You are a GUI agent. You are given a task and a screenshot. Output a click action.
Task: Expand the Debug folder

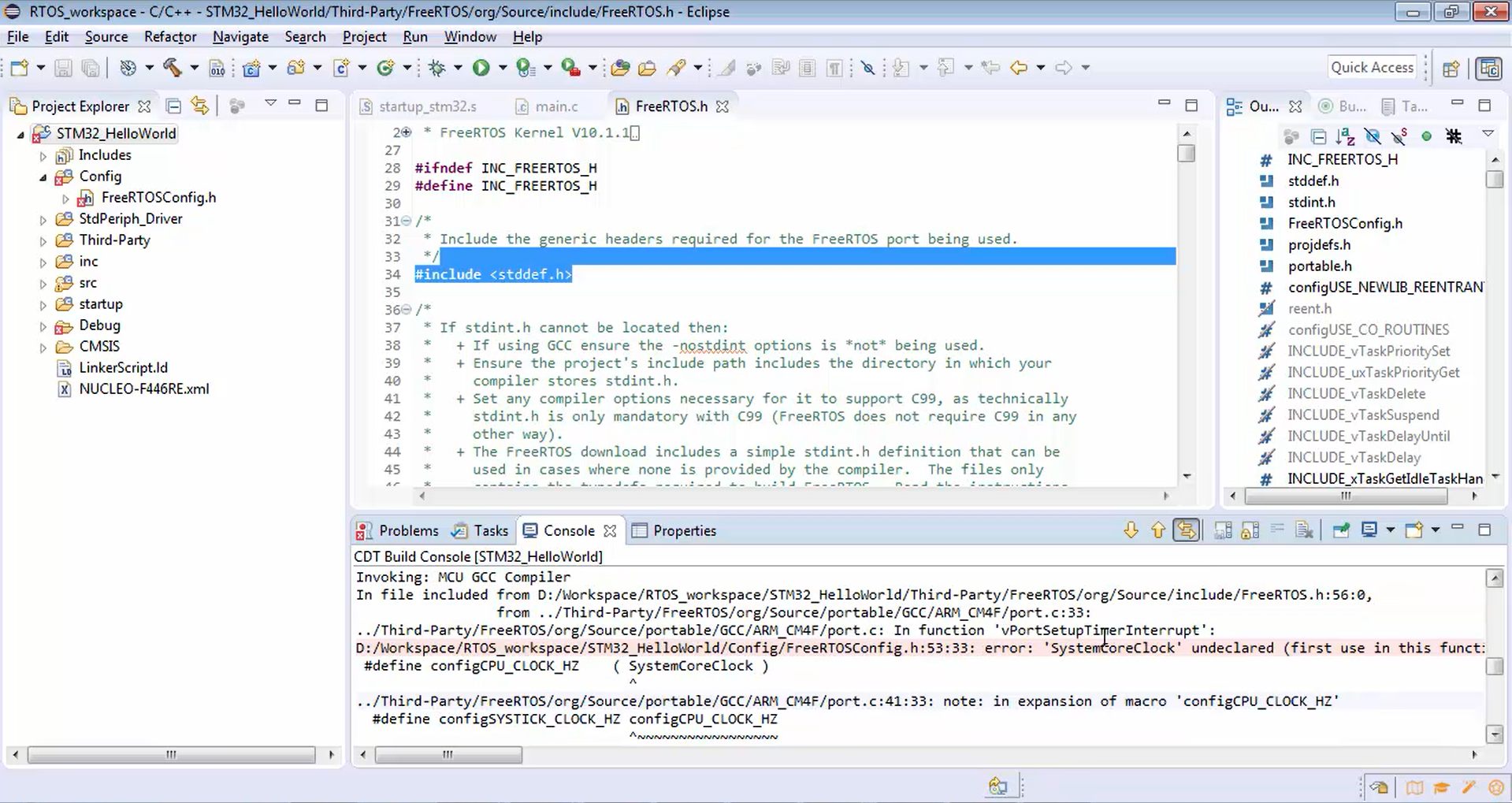click(43, 326)
